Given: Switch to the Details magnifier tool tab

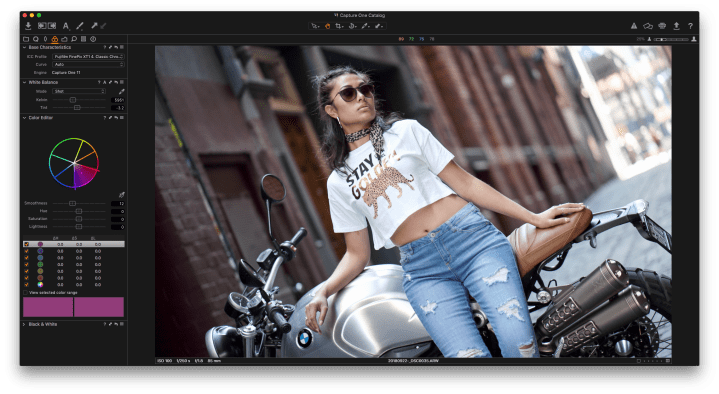Looking at the screenshot, I should pos(74,39).
